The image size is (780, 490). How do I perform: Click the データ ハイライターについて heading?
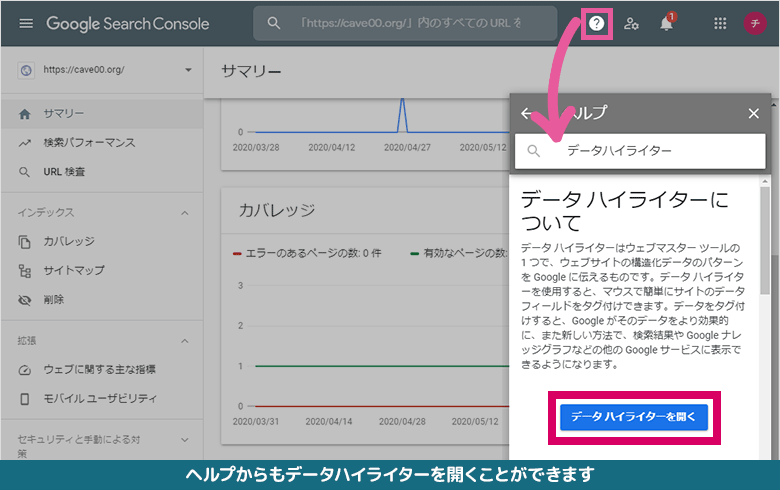(x=624, y=211)
